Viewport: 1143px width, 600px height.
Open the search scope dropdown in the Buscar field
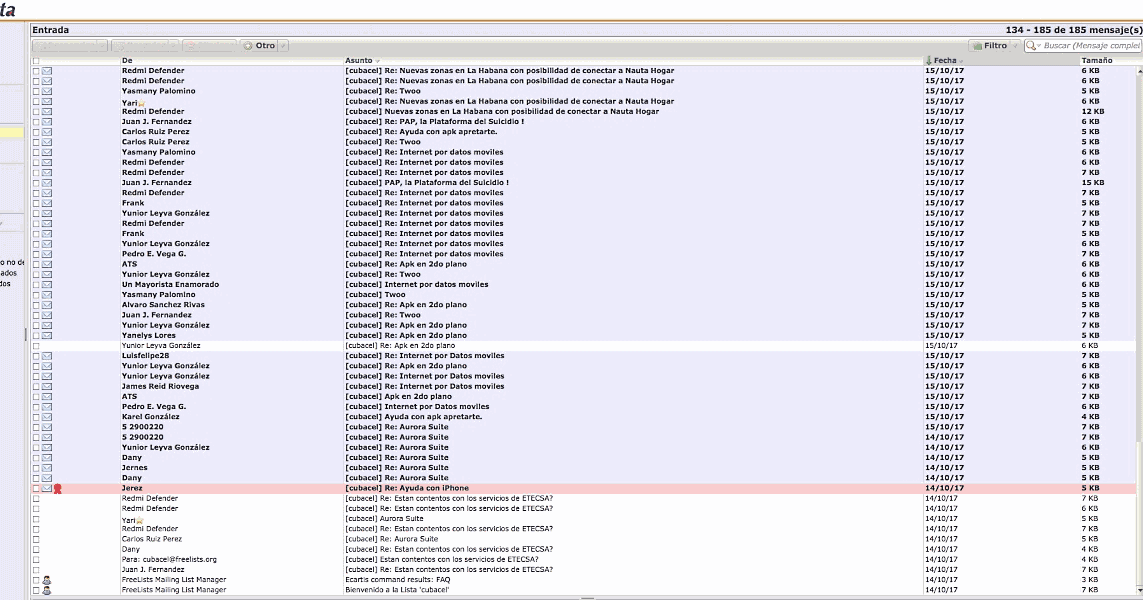(1038, 45)
